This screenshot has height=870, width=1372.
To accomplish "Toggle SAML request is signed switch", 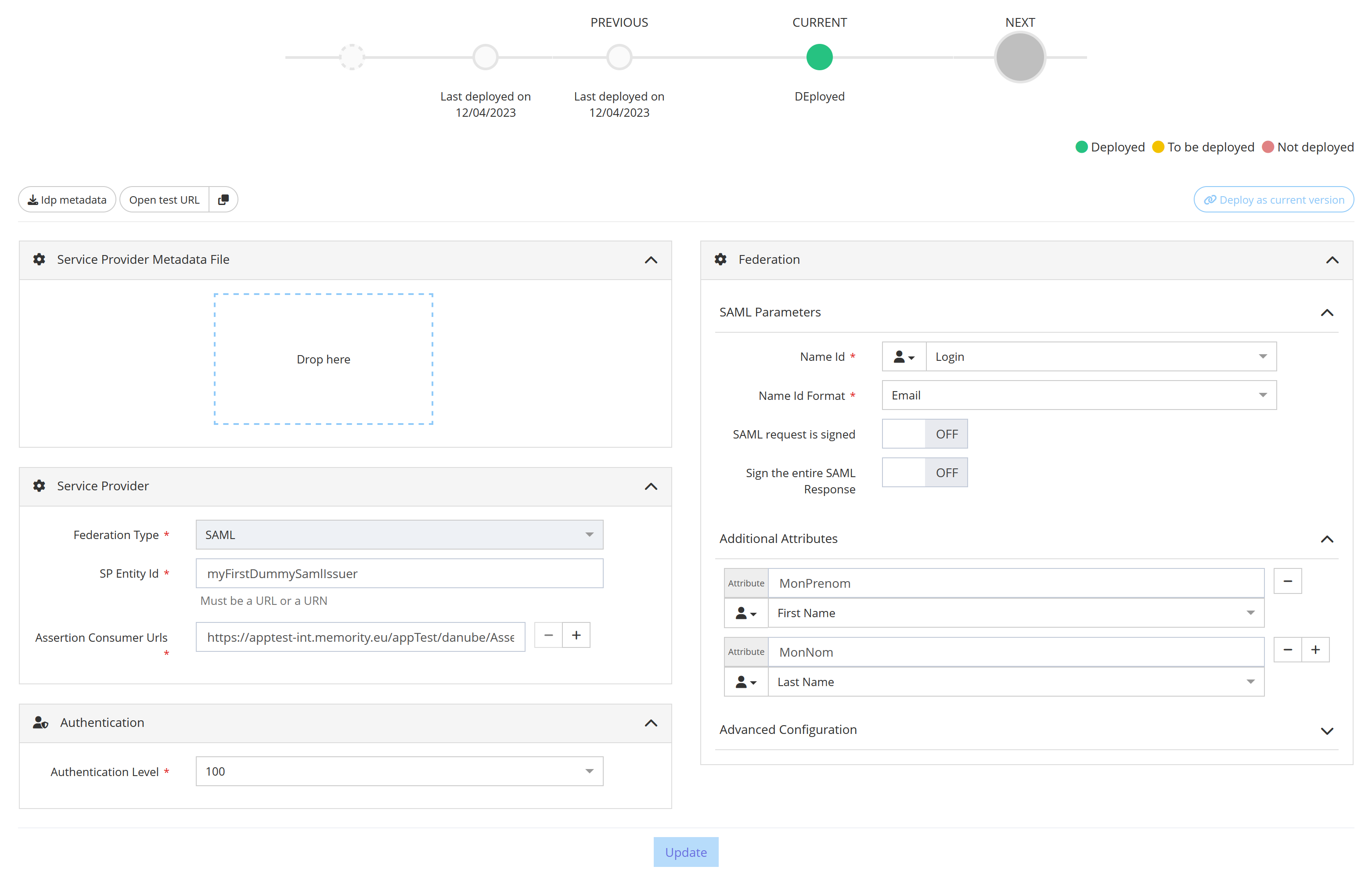I will pos(924,434).
